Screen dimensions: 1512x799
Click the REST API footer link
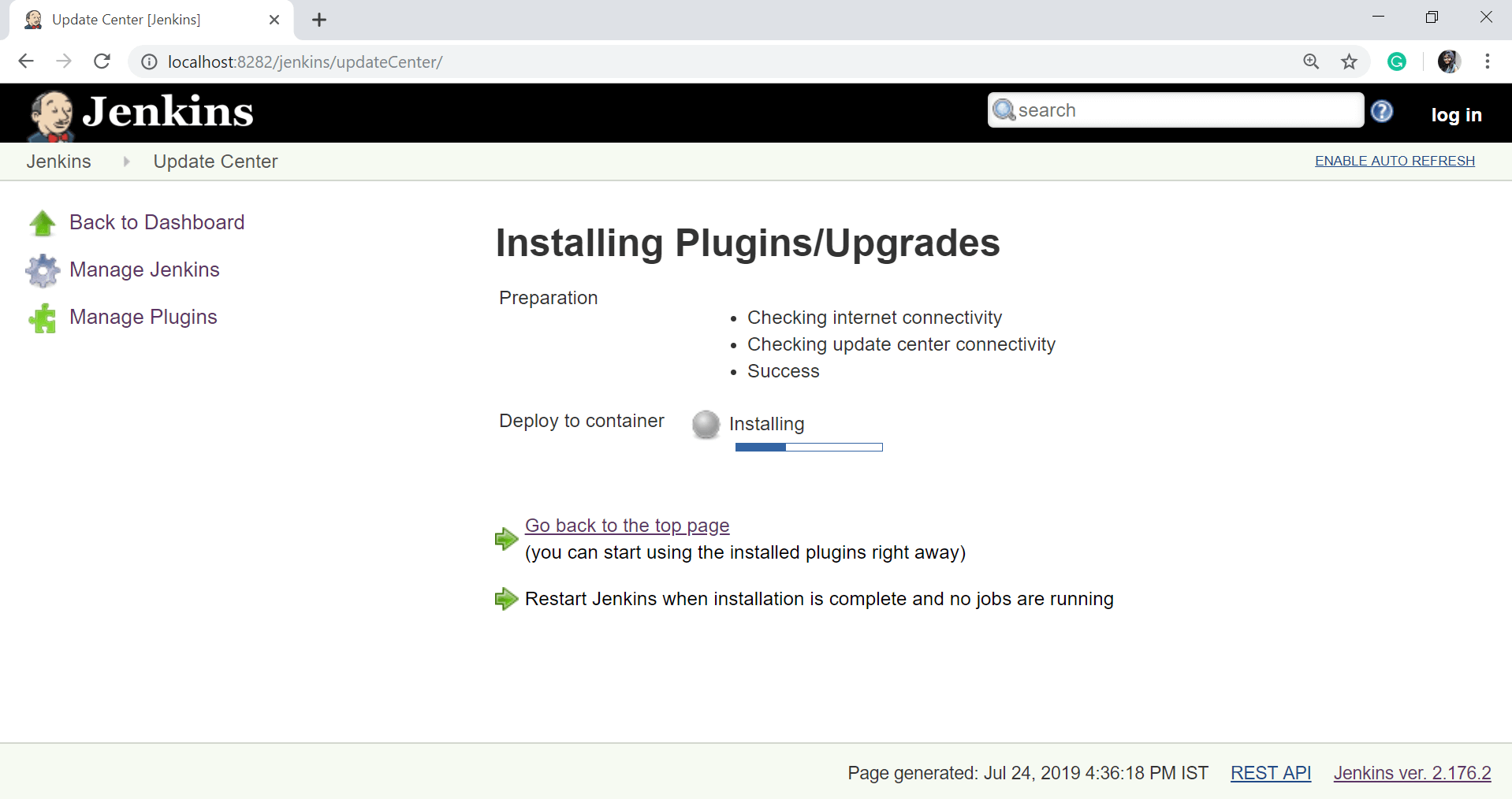click(1271, 773)
